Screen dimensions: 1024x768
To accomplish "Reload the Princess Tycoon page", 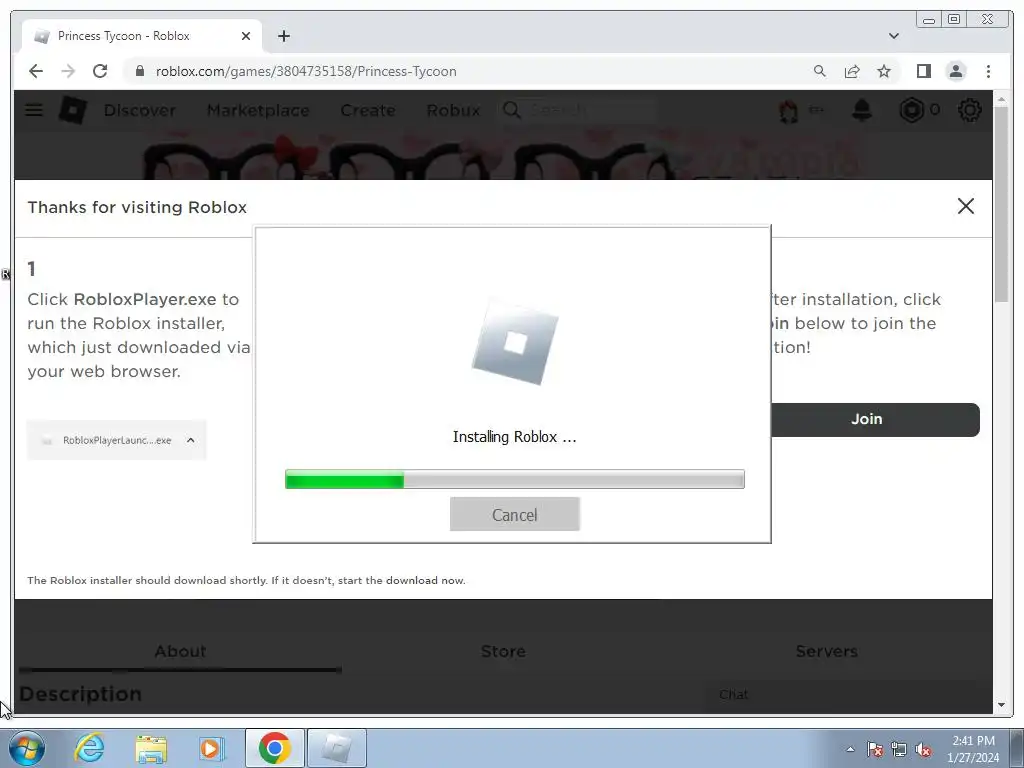I will 100,71.
